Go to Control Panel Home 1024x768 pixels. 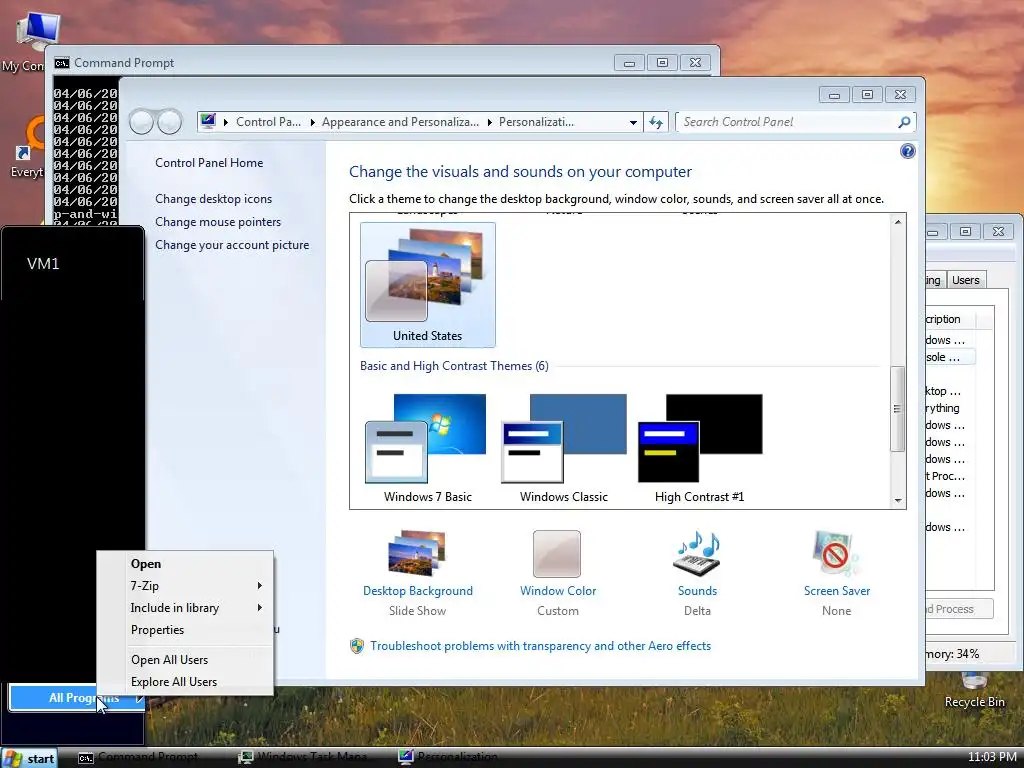(x=209, y=163)
